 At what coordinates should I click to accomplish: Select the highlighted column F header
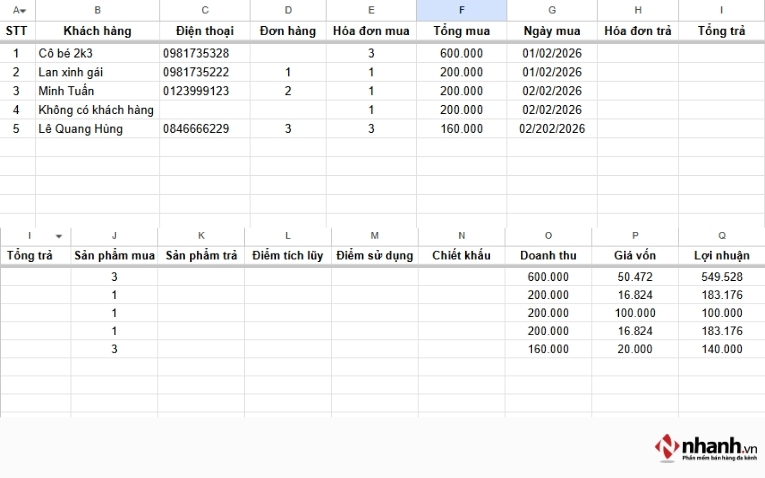(461, 10)
